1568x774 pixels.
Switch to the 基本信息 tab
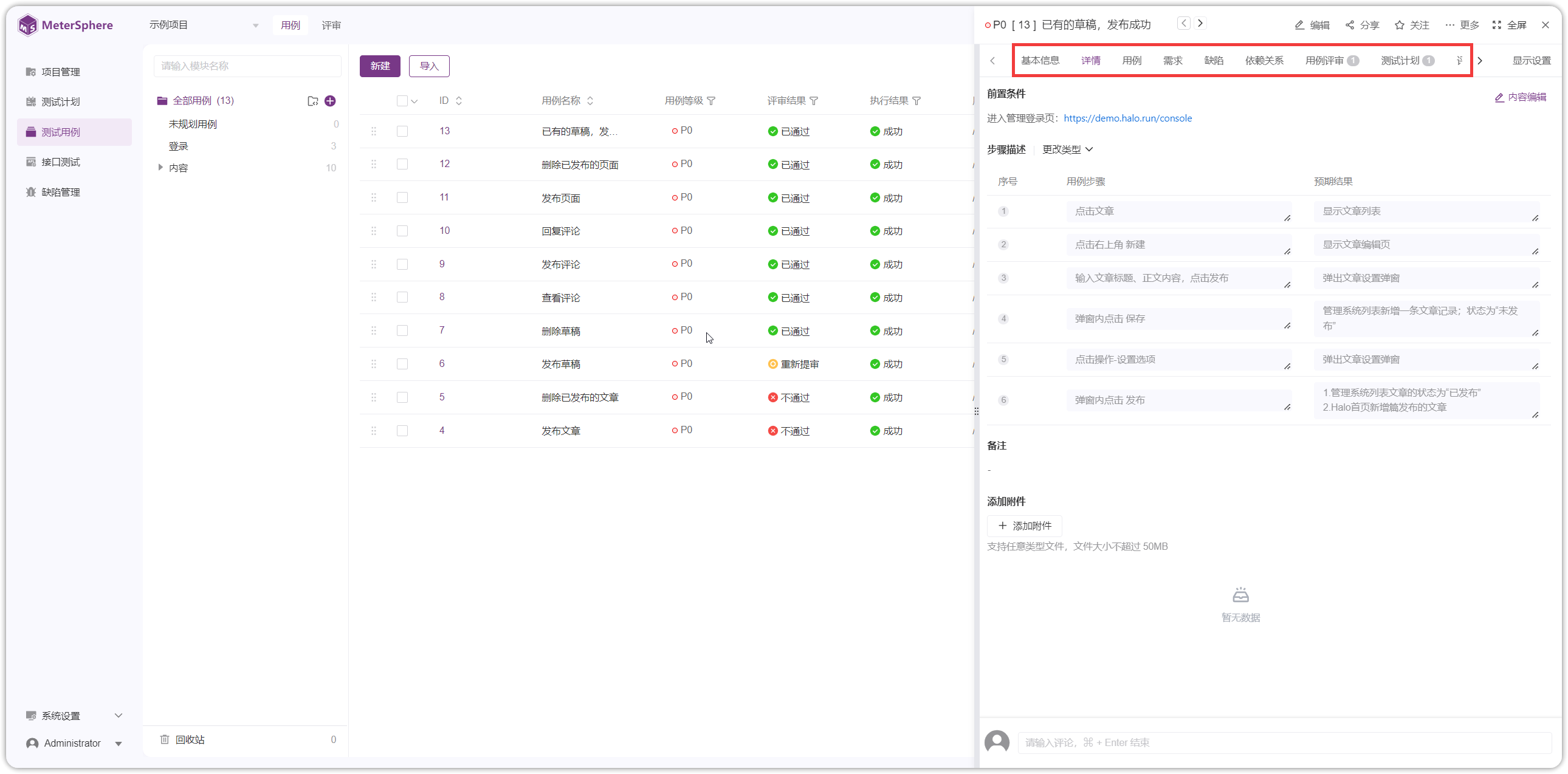[1040, 61]
